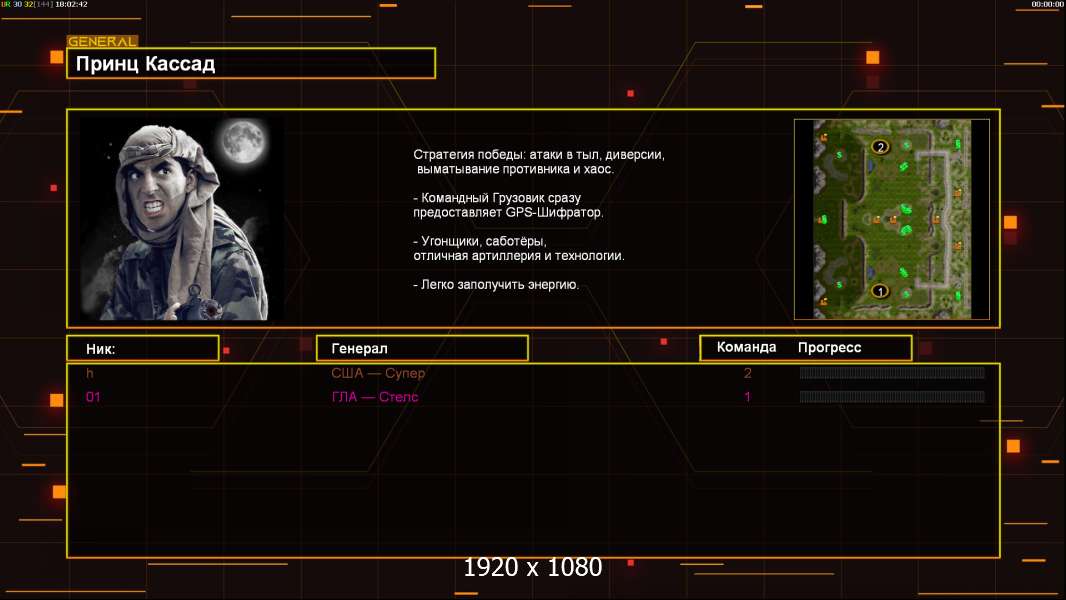Select the Генерал column header
Viewport: 1066px width, 600px height.
pos(422,348)
